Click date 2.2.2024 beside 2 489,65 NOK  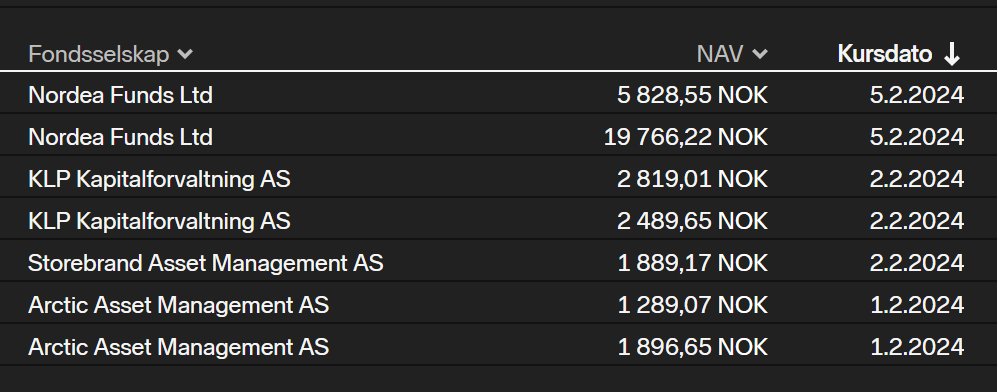917,221
